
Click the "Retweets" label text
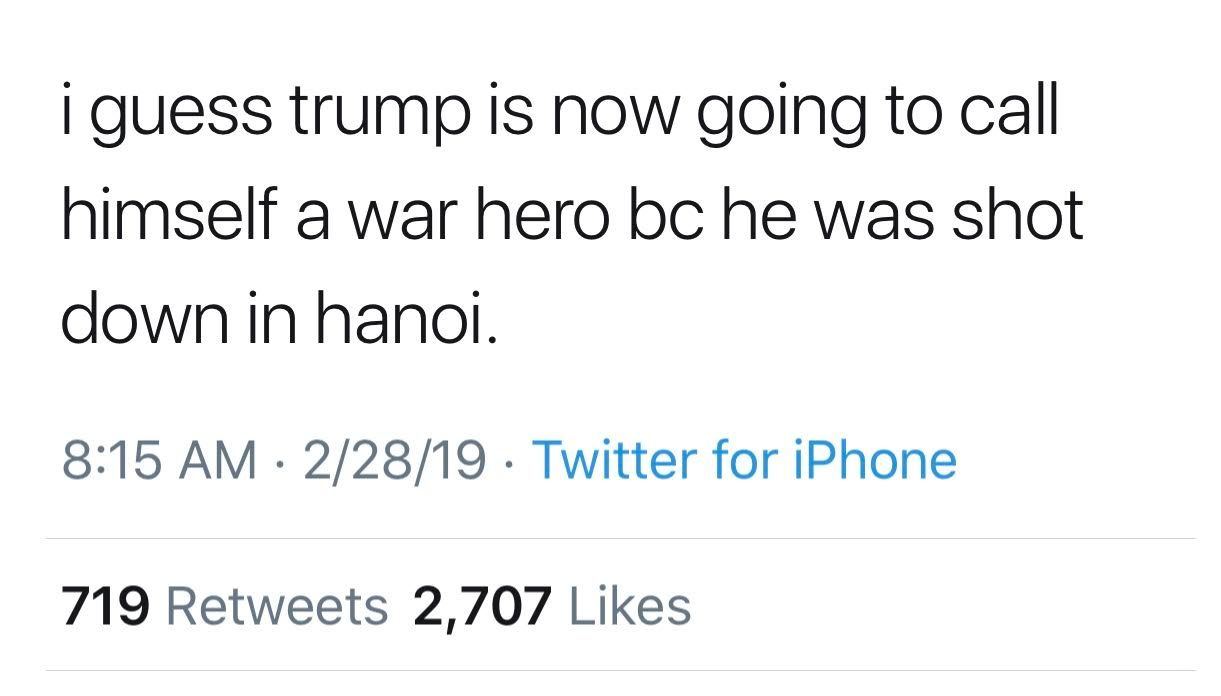pyautogui.click(x=277, y=606)
